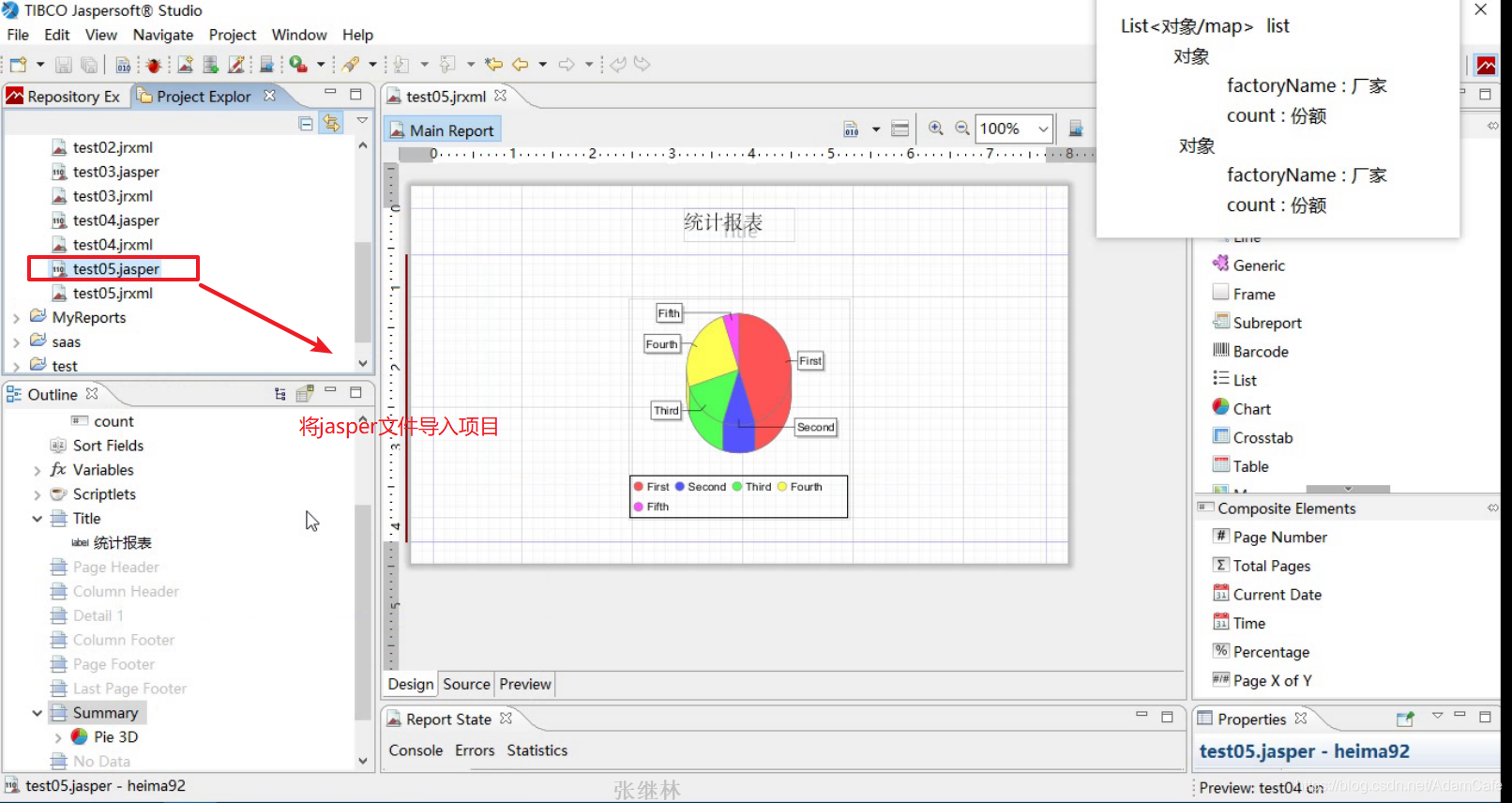Expand the Pie 3D node

(57, 737)
